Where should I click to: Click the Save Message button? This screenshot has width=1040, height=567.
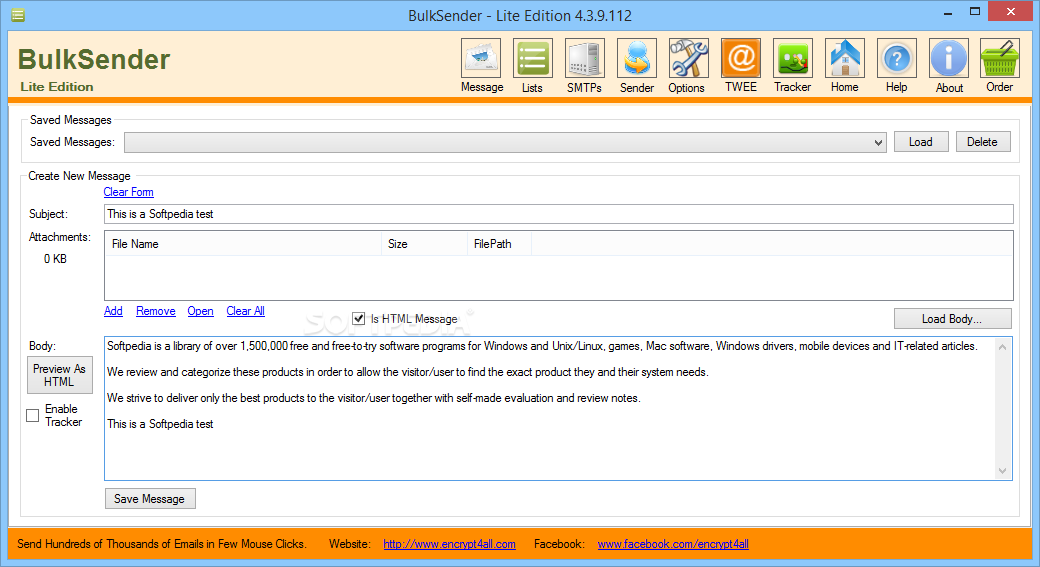click(150, 499)
